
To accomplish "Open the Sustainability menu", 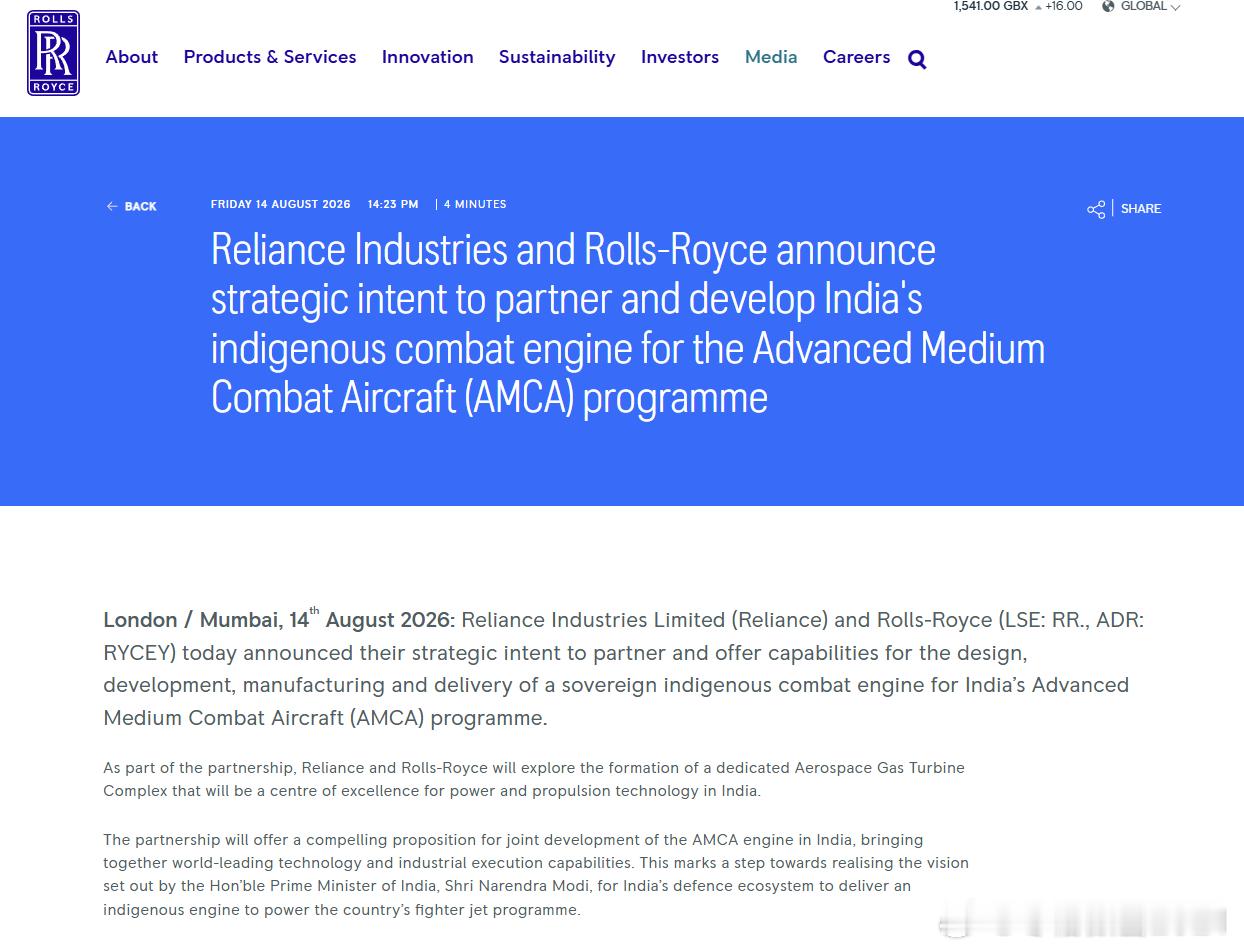I will (x=557, y=57).
